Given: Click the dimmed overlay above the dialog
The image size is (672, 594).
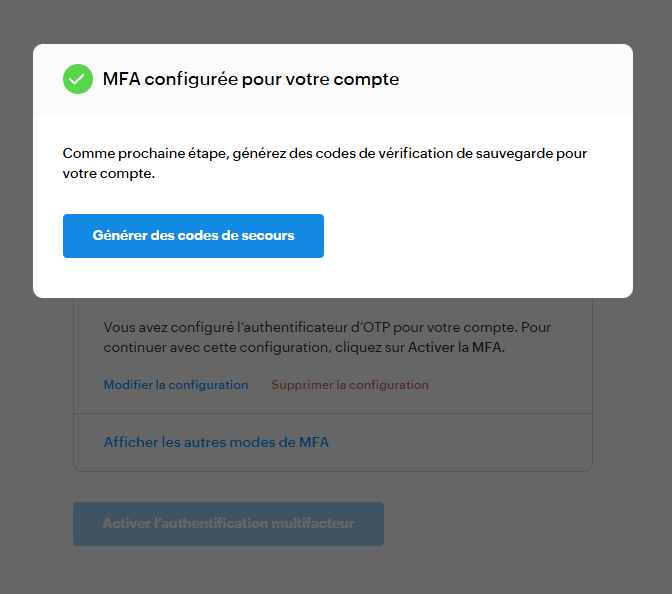Looking at the screenshot, I should (336, 21).
